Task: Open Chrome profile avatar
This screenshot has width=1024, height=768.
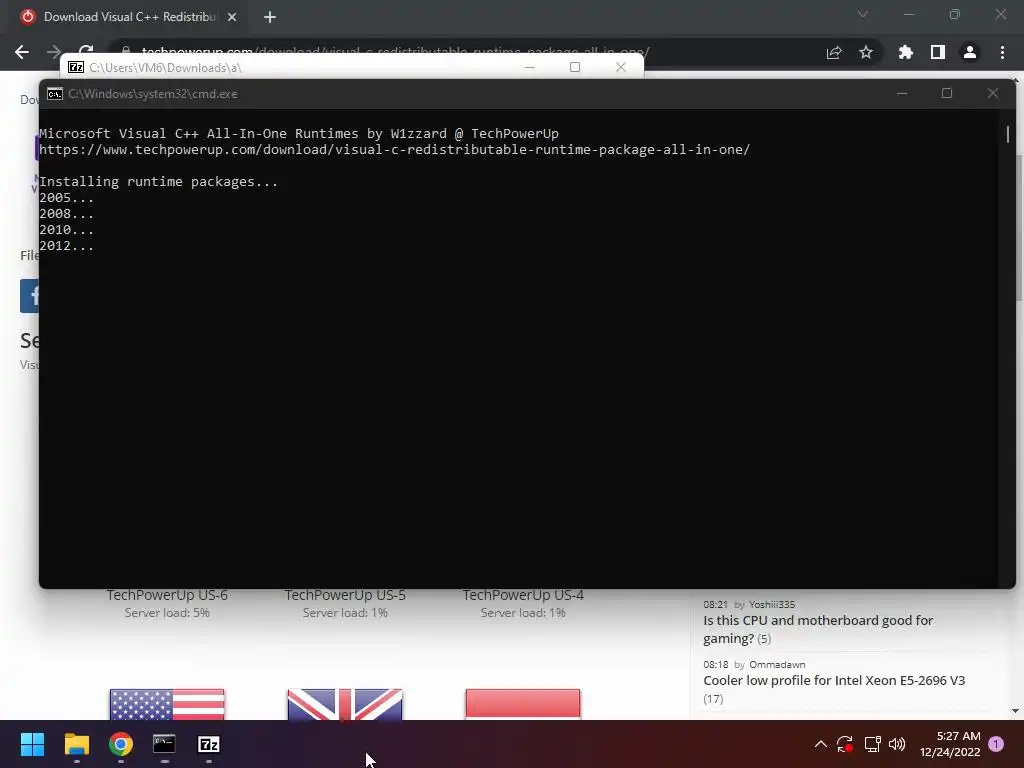Action: 970,52
